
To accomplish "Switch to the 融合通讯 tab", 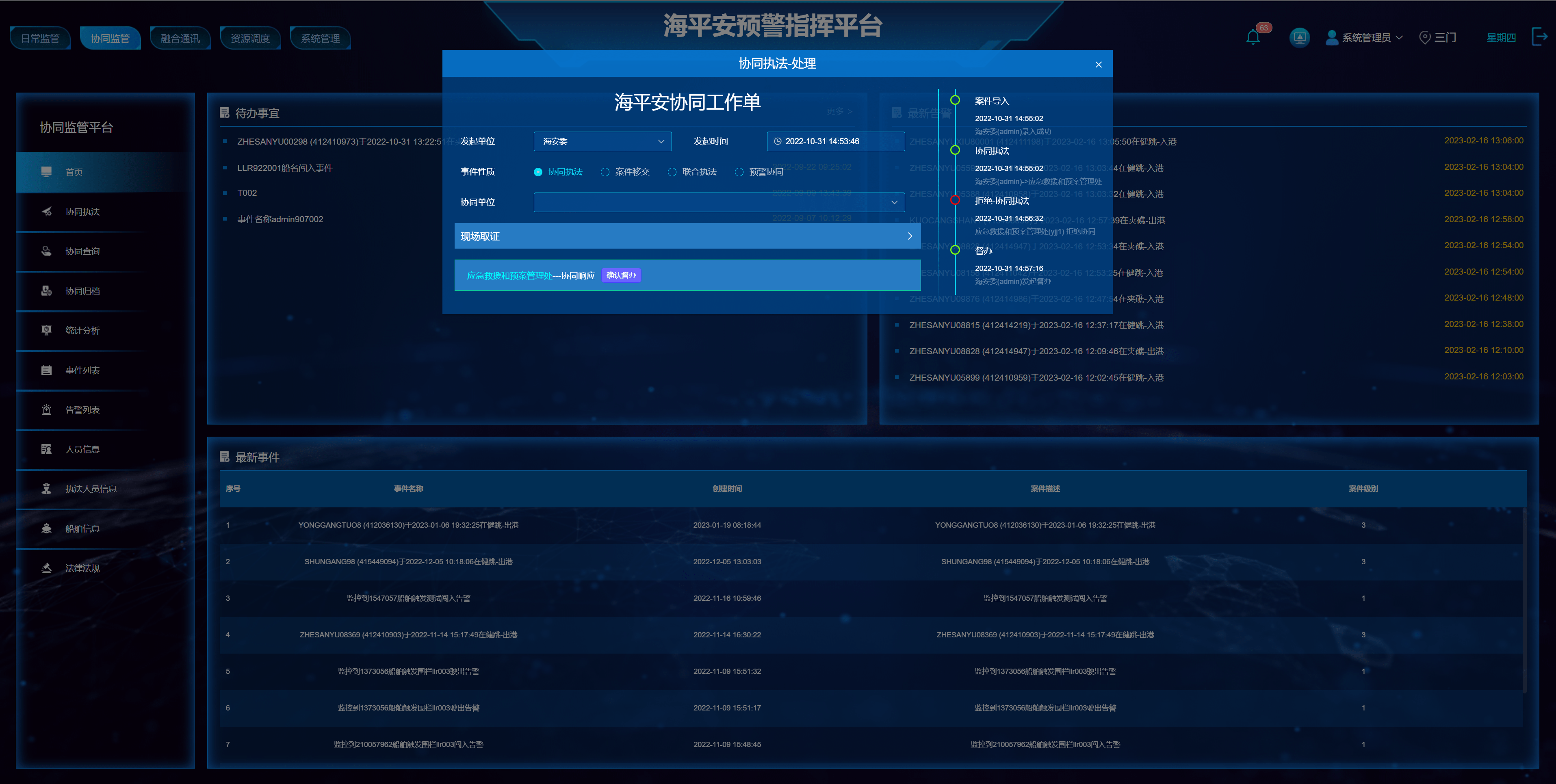I will click(x=180, y=38).
